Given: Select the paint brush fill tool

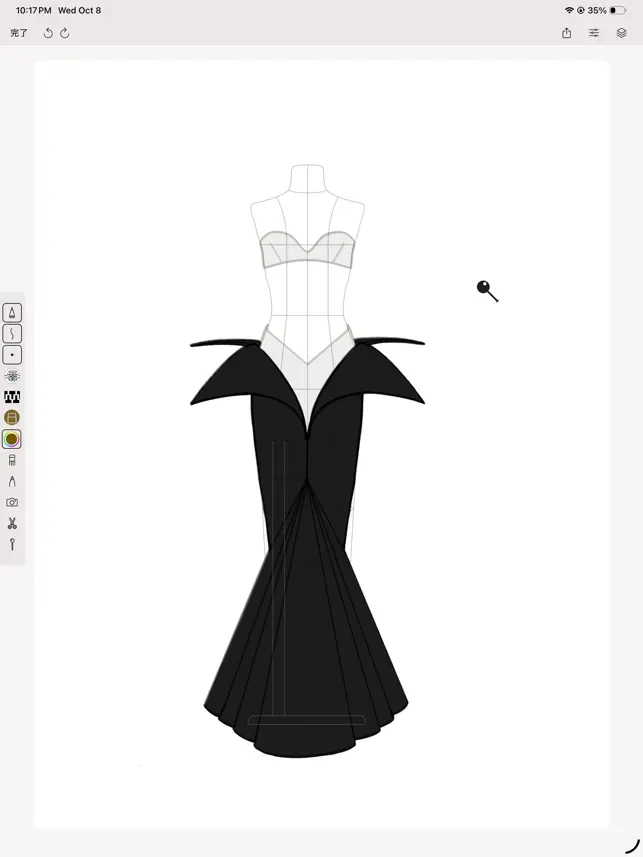Looking at the screenshot, I should 12,460.
